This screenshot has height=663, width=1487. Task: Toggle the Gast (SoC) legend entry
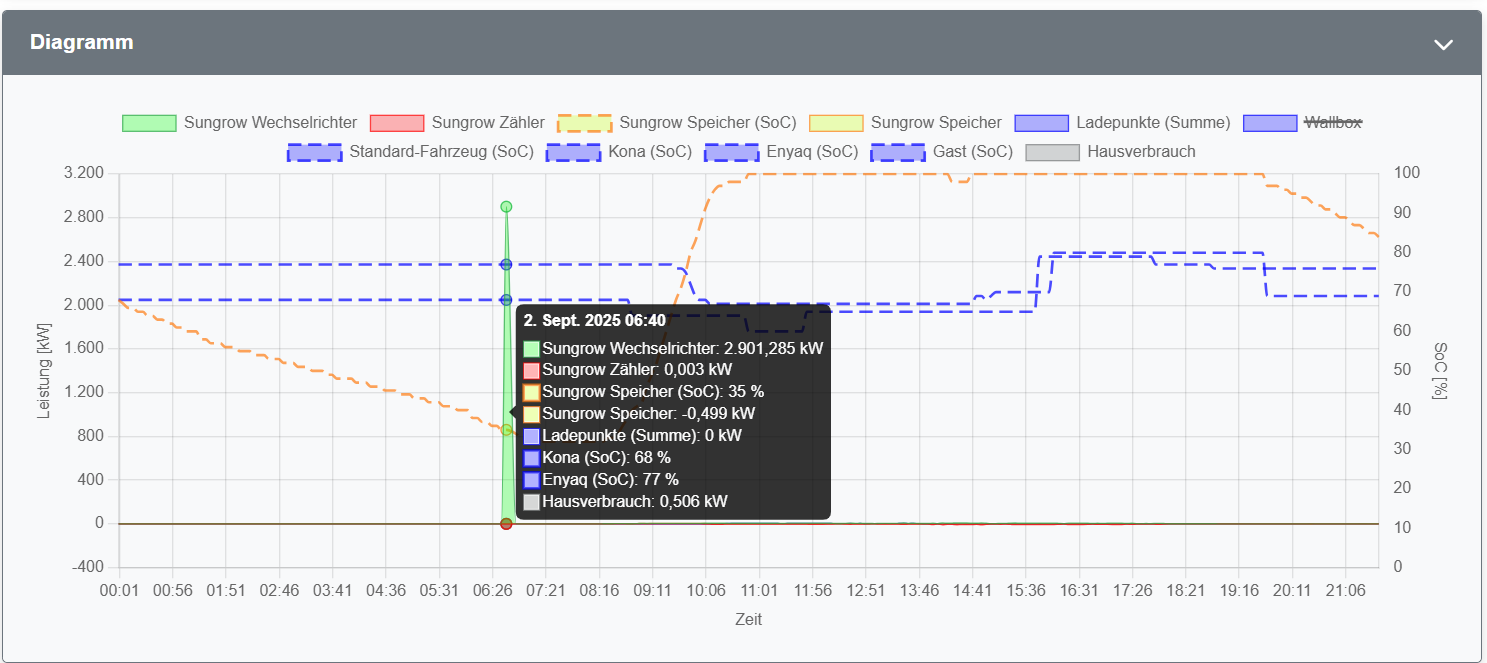(x=972, y=152)
